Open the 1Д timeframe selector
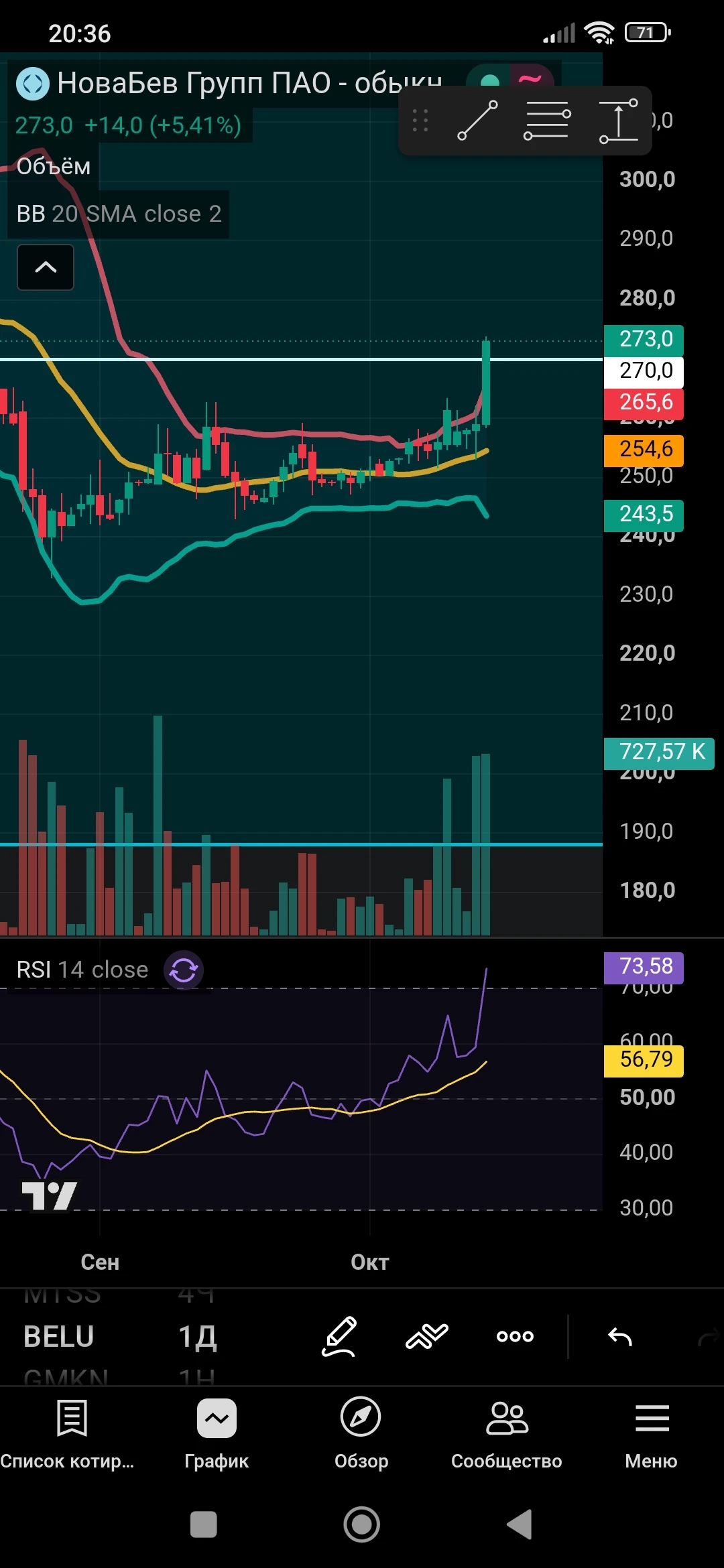The height and width of the screenshot is (1568, 724). pyautogui.click(x=197, y=1336)
